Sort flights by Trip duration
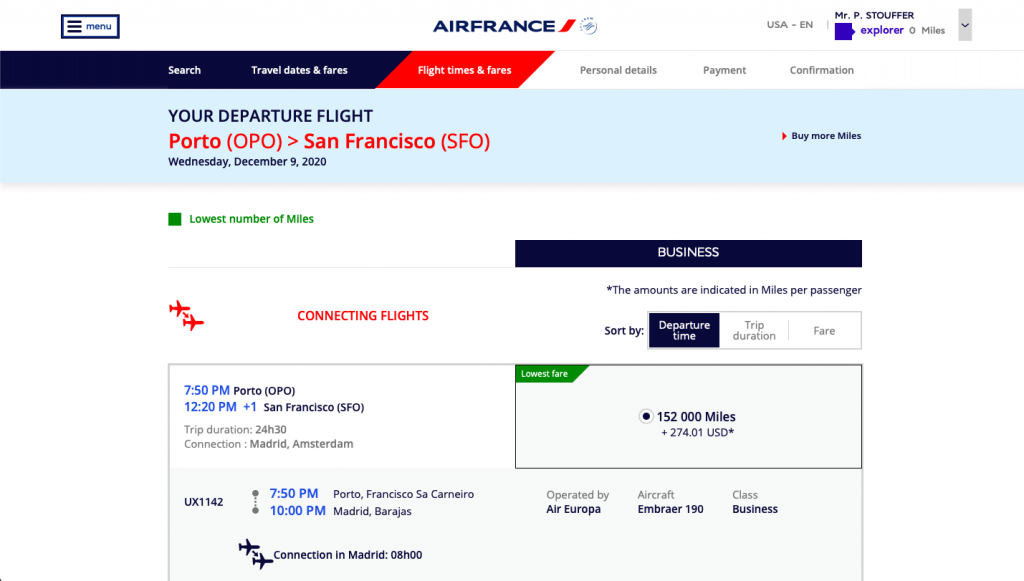This screenshot has height=581, width=1024. (x=754, y=330)
